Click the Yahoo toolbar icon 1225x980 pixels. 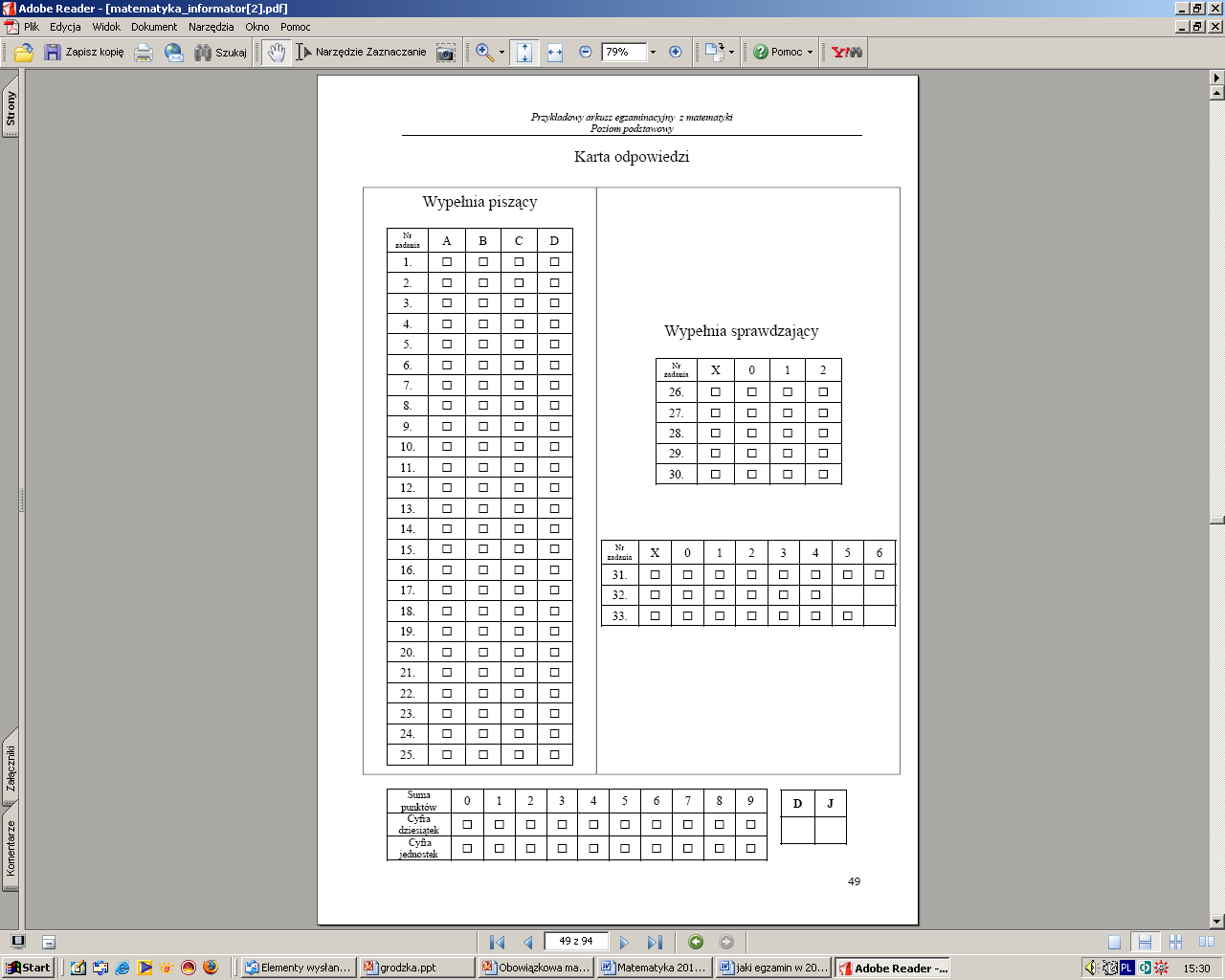pos(847,53)
